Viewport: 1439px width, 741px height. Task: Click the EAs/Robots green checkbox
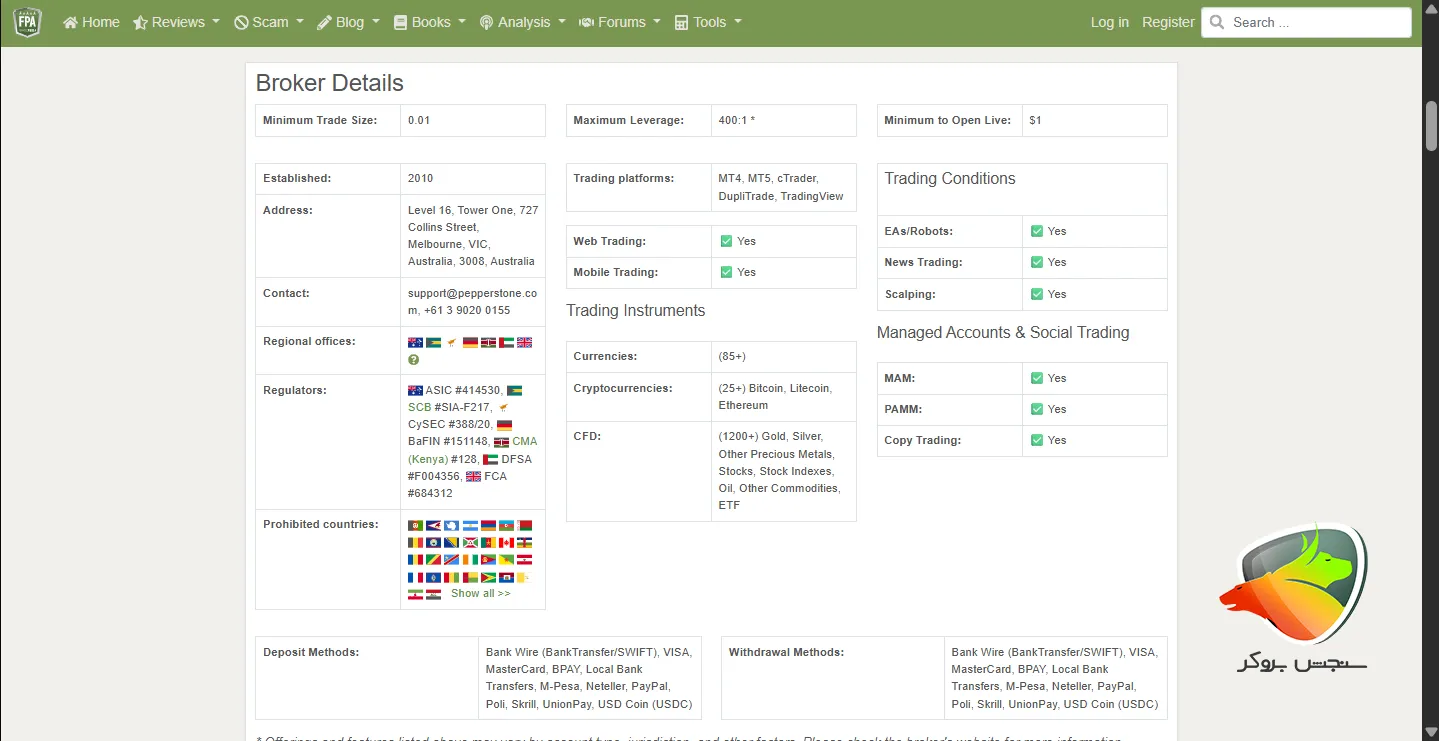tap(1037, 231)
